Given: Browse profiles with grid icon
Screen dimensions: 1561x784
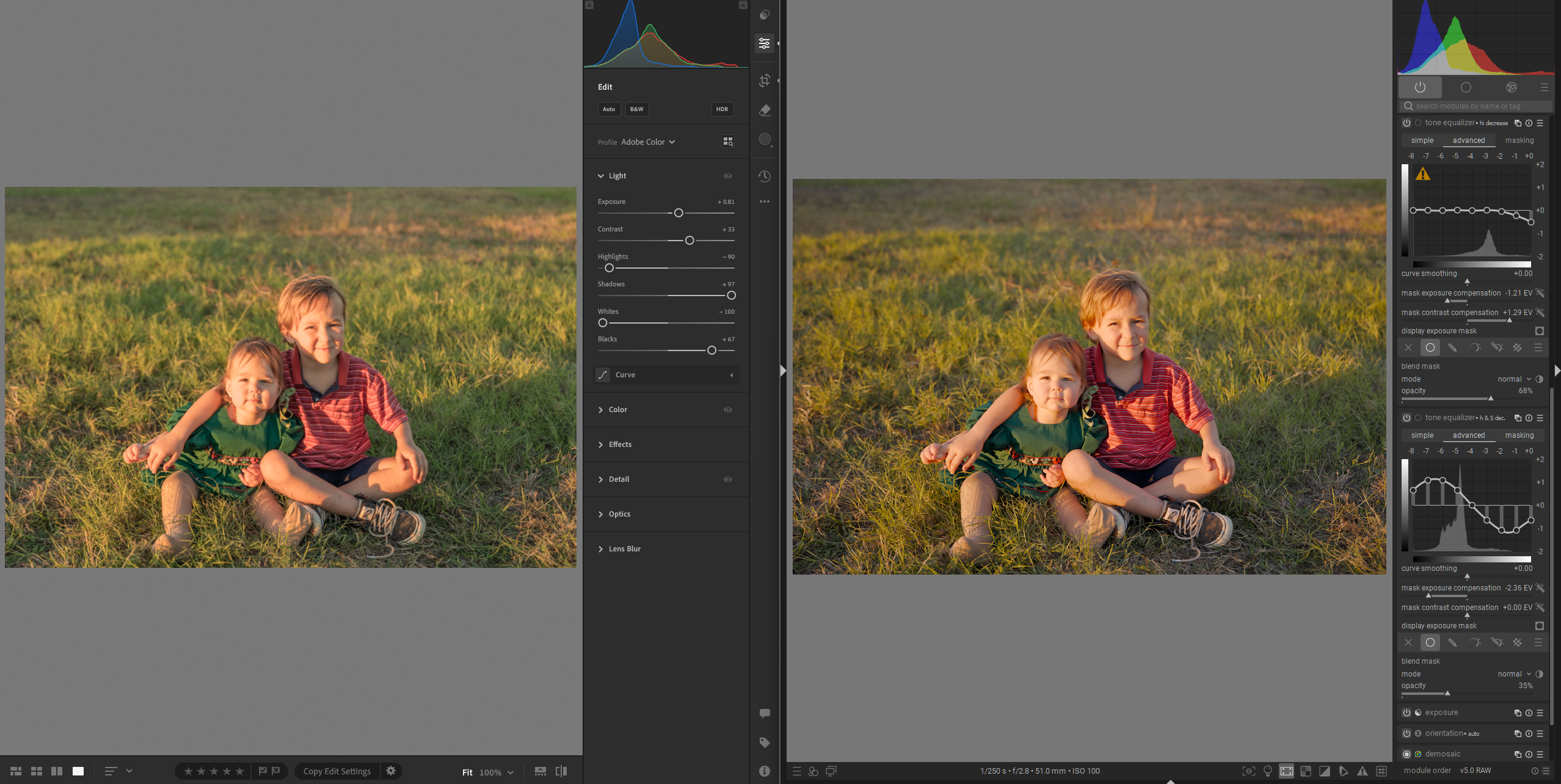Looking at the screenshot, I should [x=727, y=142].
